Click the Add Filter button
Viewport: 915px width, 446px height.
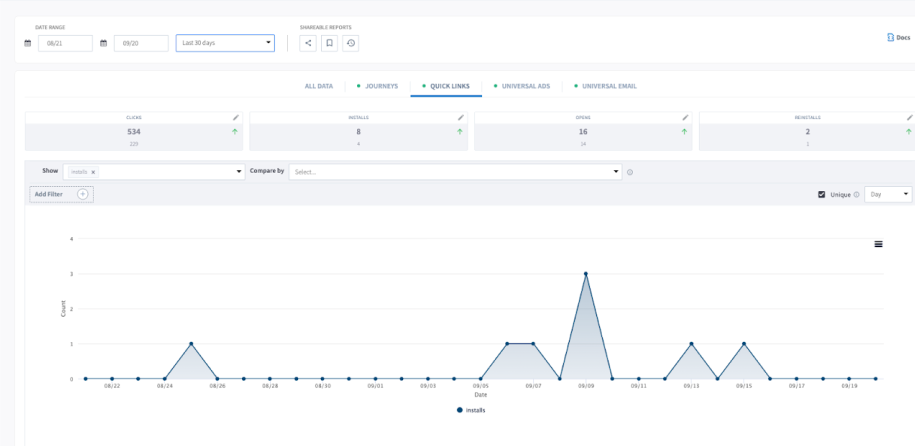pos(61,194)
